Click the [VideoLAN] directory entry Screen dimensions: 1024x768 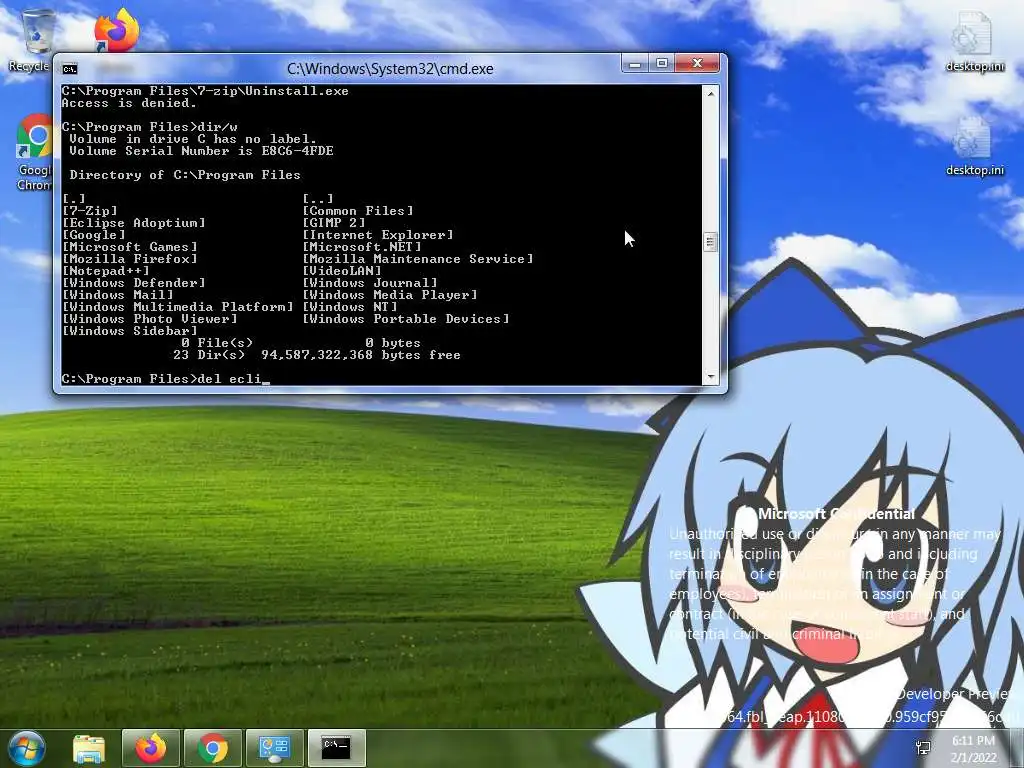coord(342,270)
